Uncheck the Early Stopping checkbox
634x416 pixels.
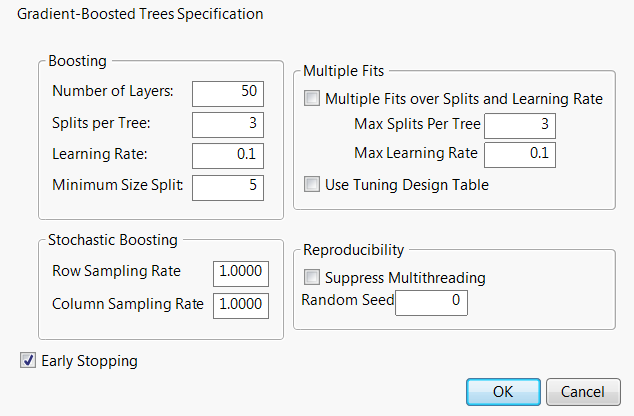pos(28,360)
